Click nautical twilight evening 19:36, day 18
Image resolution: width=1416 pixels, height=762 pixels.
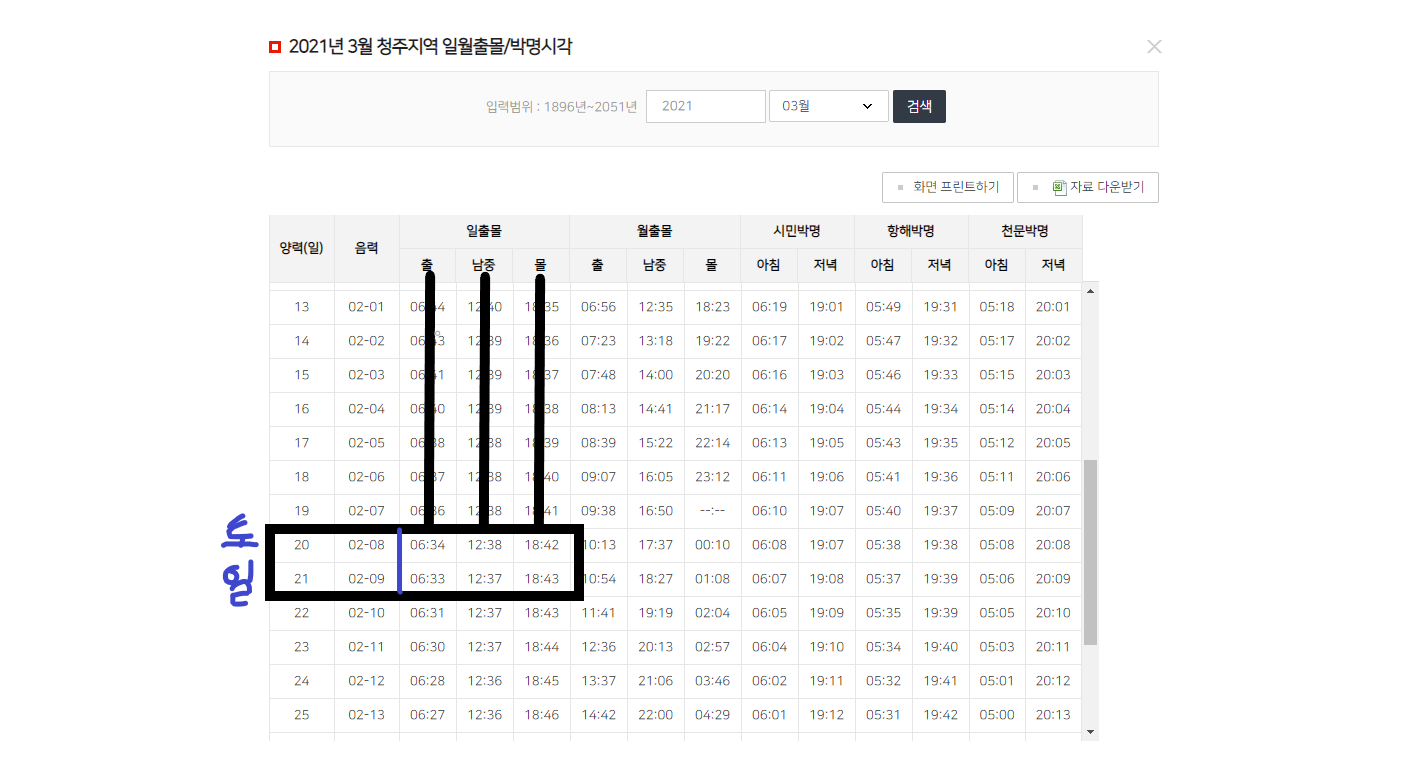[x=940, y=477]
